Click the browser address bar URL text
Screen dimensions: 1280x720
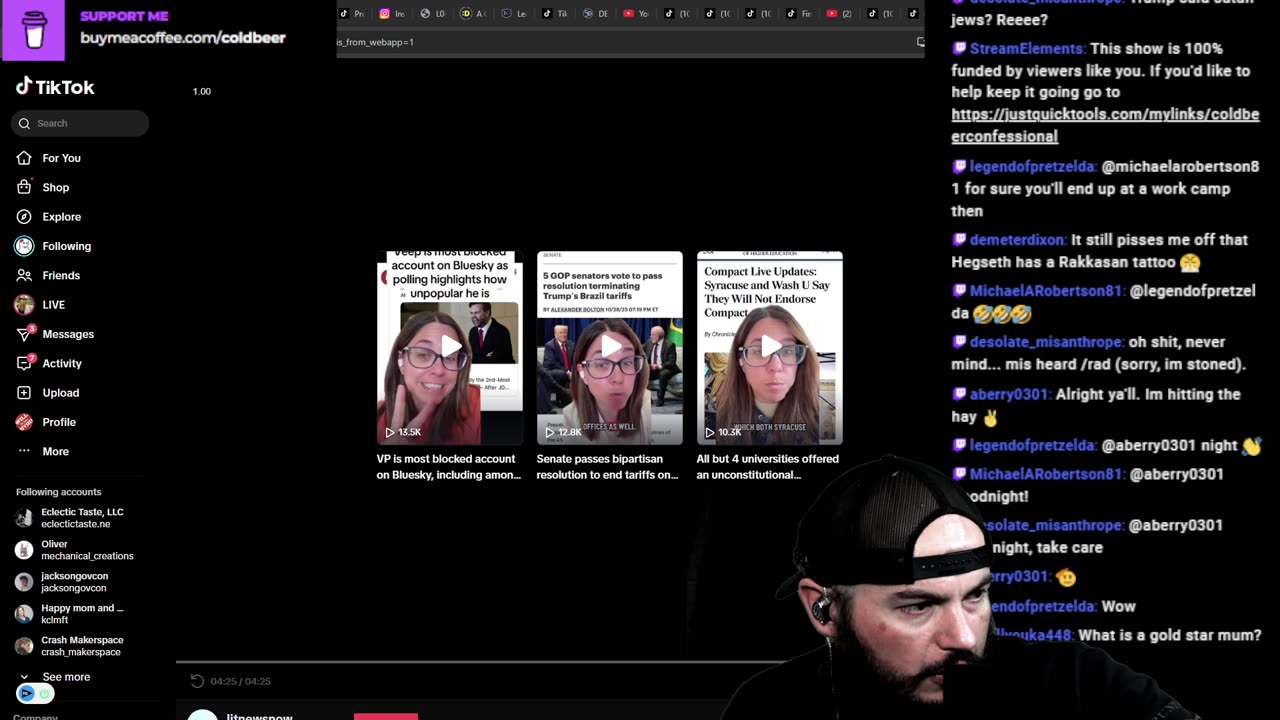point(375,42)
